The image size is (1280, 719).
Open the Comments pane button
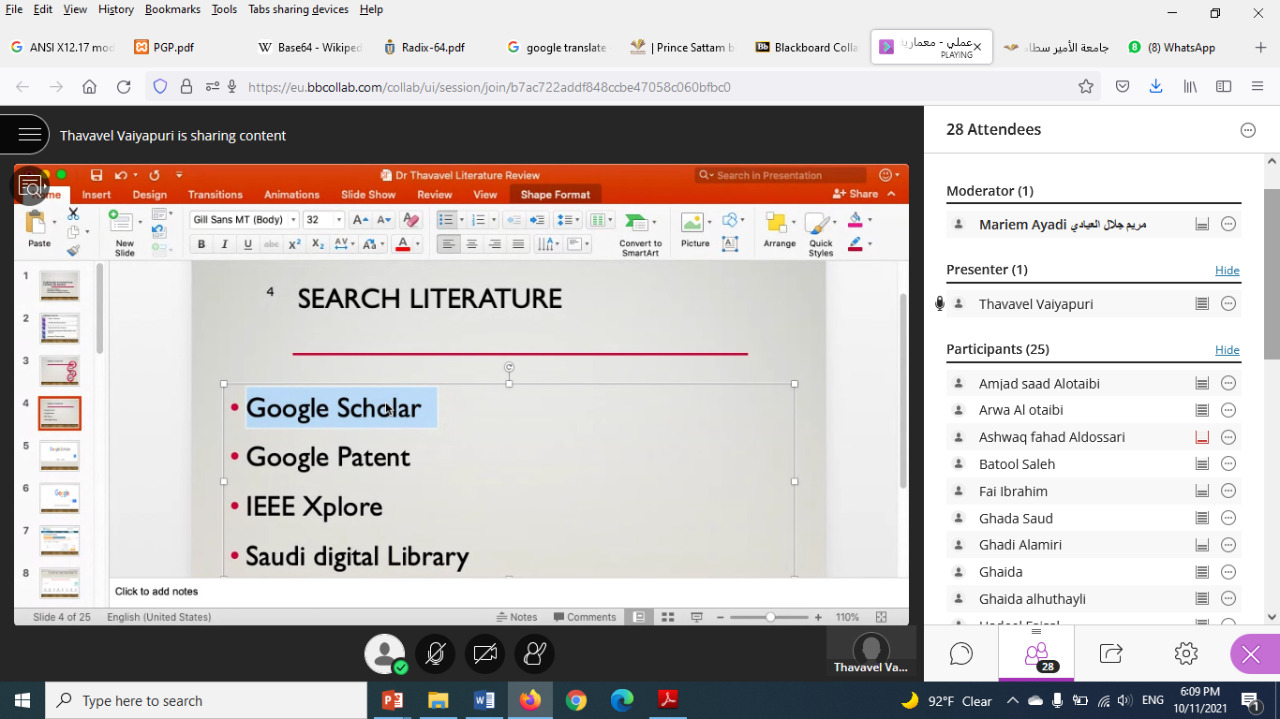pyautogui.click(x=585, y=617)
